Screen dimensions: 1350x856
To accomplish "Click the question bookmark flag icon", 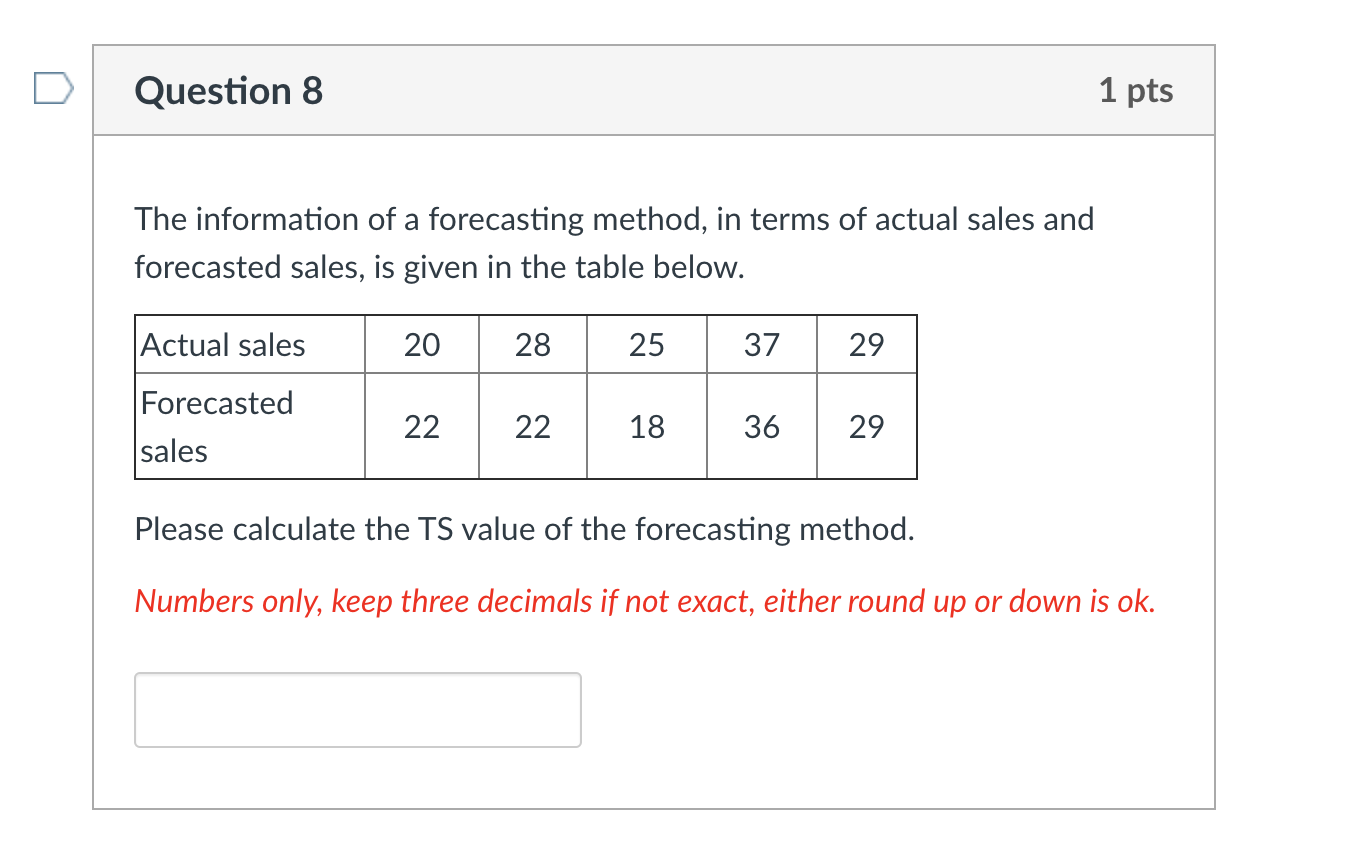I will pyautogui.click(x=52, y=89).
